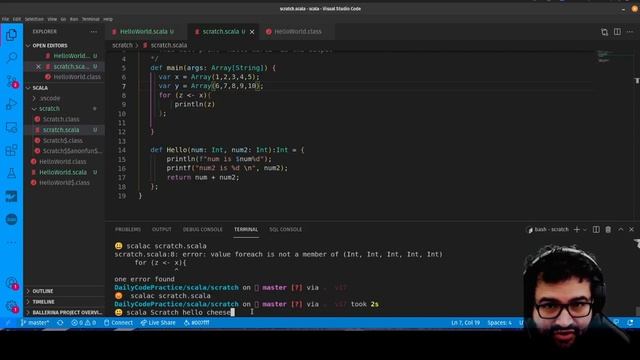Image resolution: width=640 pixels, height=360 pixels.
Task: Open the Run and Debug view
Action: 11,104
